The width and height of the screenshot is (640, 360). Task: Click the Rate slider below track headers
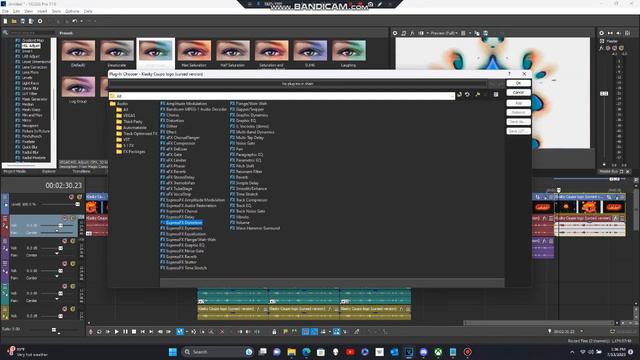(x=53, y=329)
